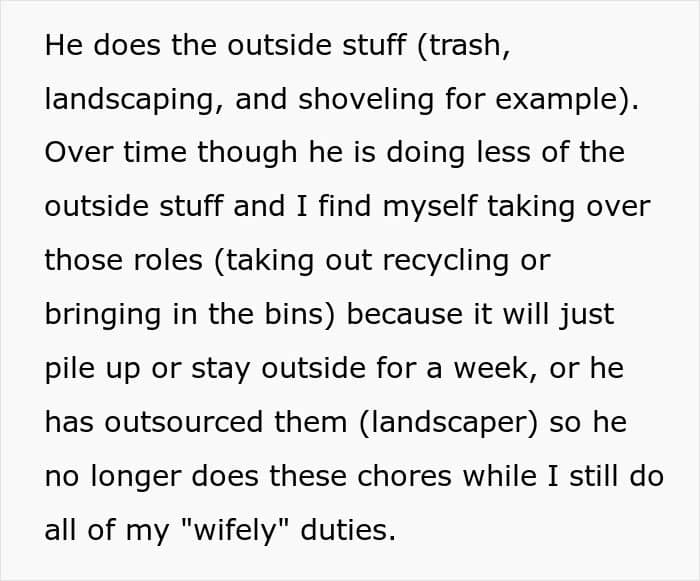
Task: Click the word "though"
Action: [x=247, y=153]
